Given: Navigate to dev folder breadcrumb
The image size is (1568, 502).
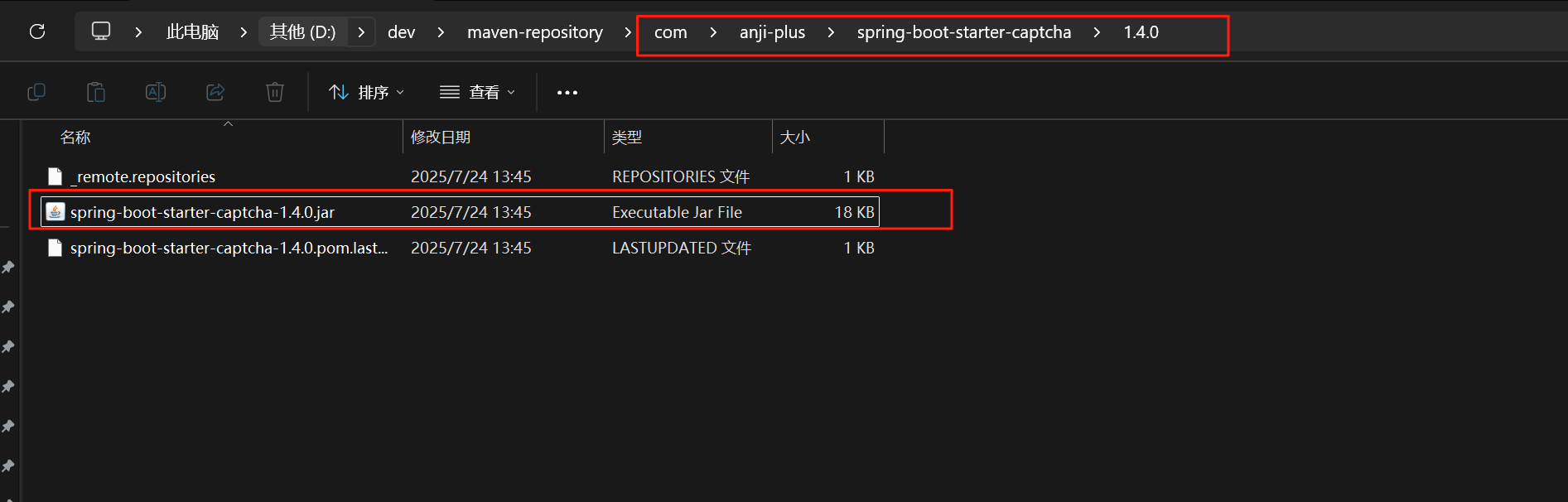Looking at the screenshot, I should 401,32.
